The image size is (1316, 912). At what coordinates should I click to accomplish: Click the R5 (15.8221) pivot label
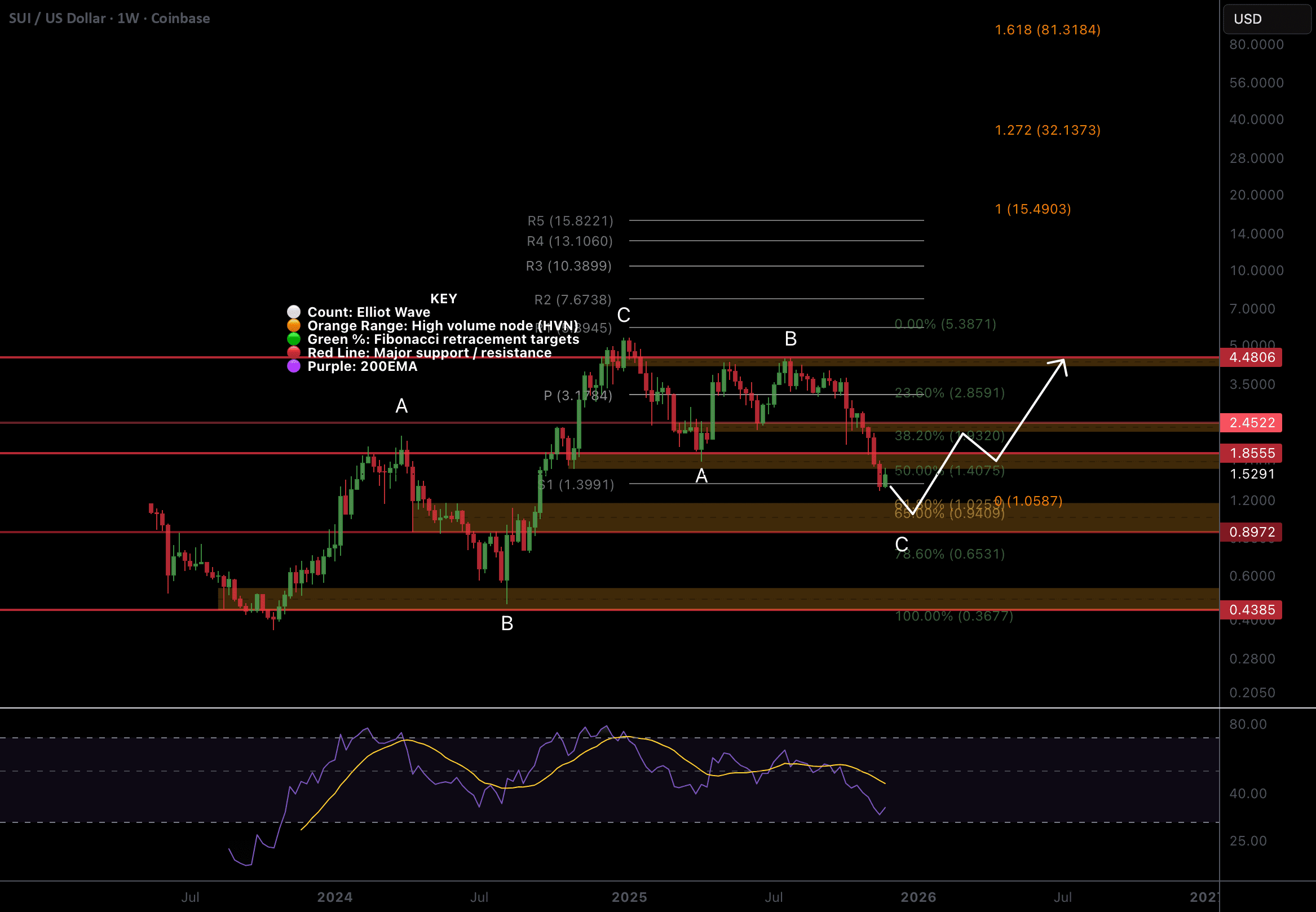coord(570,220)
